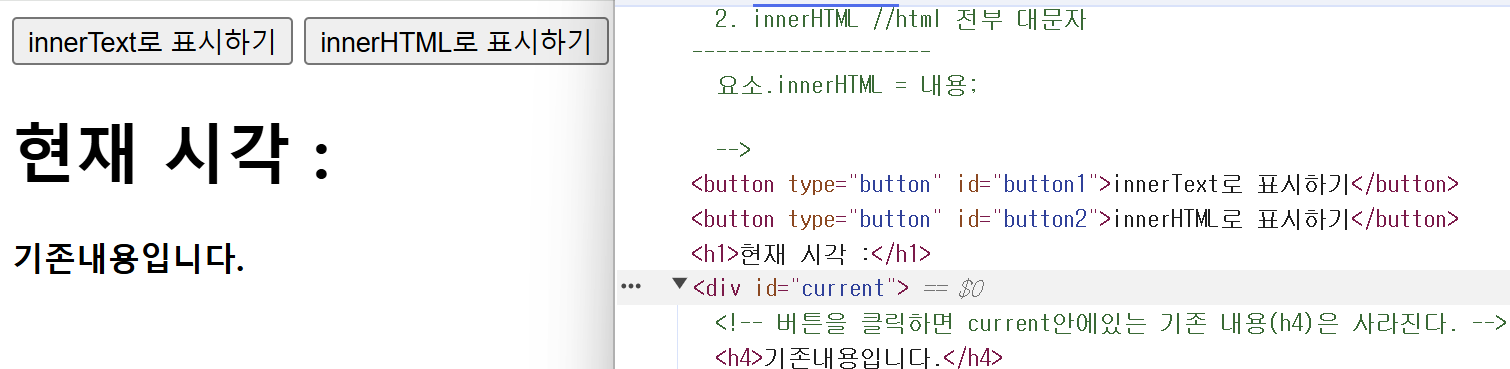Image resolution: width=1510 pixels, height=369 pixels.
Task: Click the comment closing '-->' line
Action: click(733, 150)
